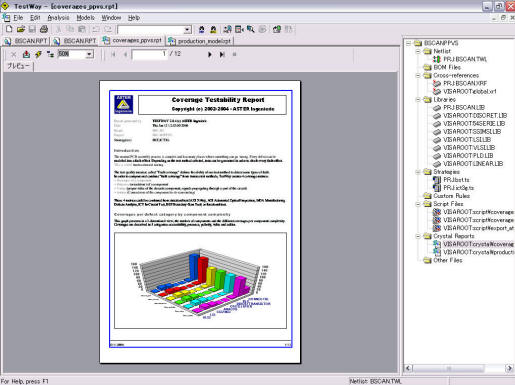Screen dimensions: 515x385
Task: Click the New document toolbar icon
Action: tap(9, 29)
